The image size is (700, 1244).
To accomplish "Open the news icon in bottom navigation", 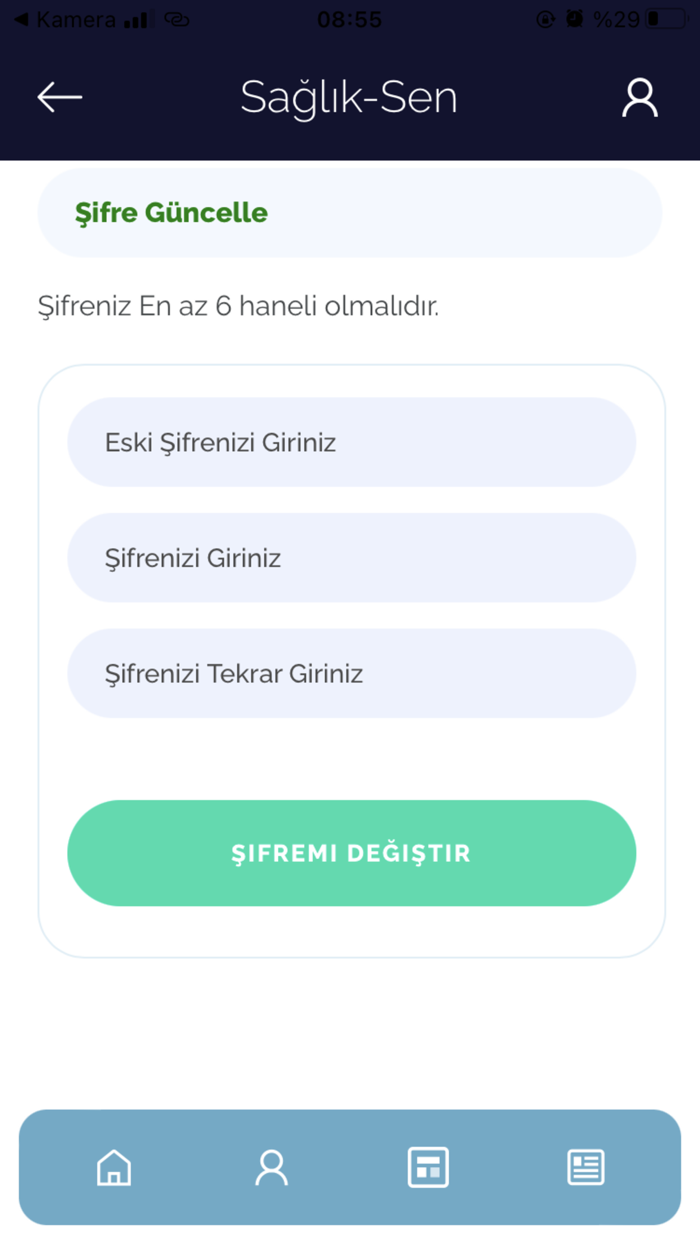I will point(586,1167).
